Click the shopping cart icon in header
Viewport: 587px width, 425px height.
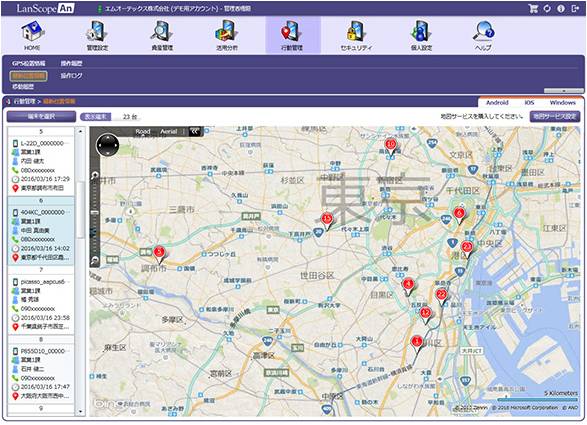point(533,9)
